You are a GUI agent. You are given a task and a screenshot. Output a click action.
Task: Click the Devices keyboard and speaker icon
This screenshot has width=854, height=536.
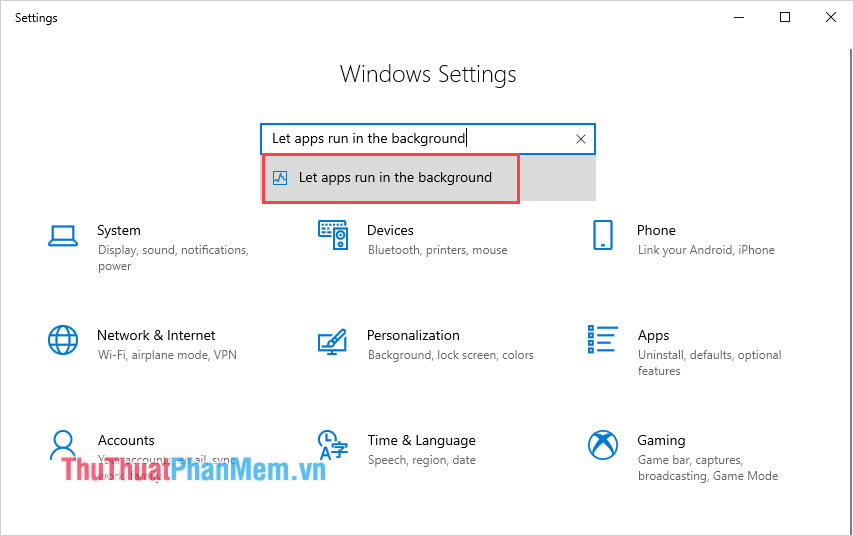(333, 235)
